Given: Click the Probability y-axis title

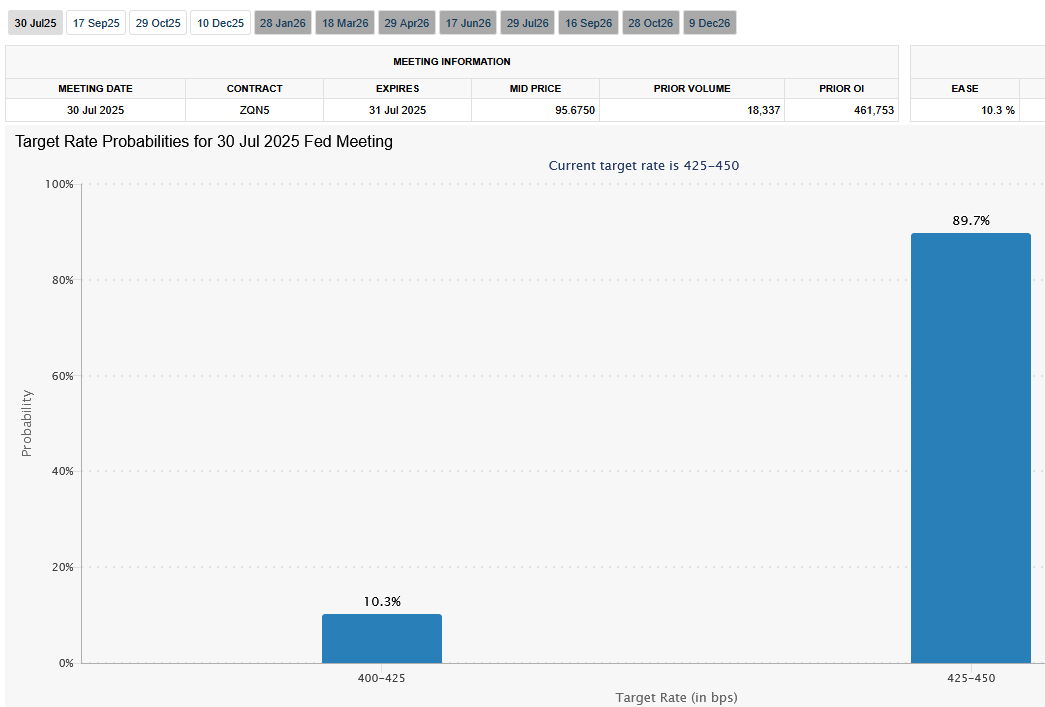Looking at the screenshot, I should tap(27, 423).
